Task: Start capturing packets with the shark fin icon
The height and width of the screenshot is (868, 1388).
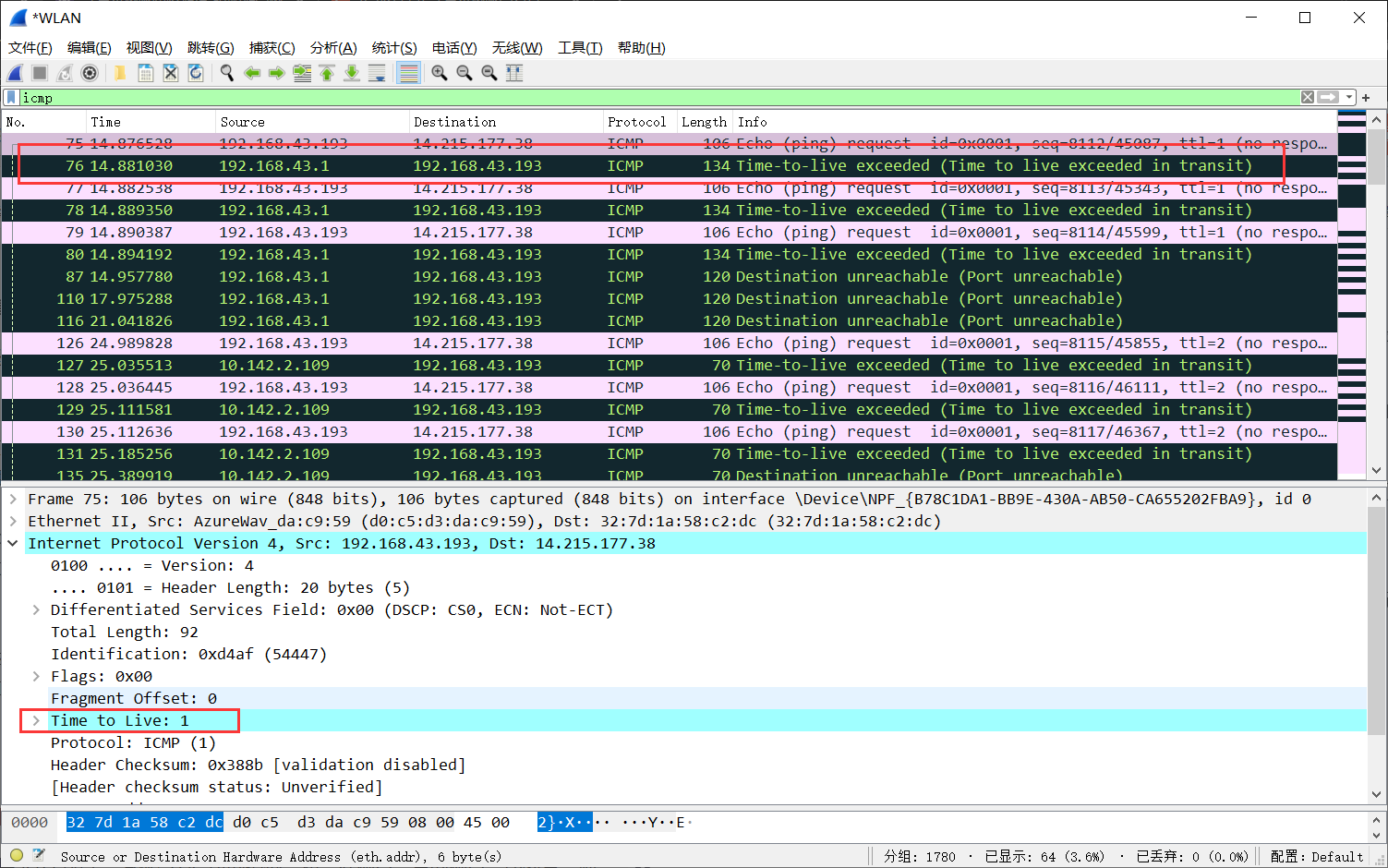Action: 16,73
